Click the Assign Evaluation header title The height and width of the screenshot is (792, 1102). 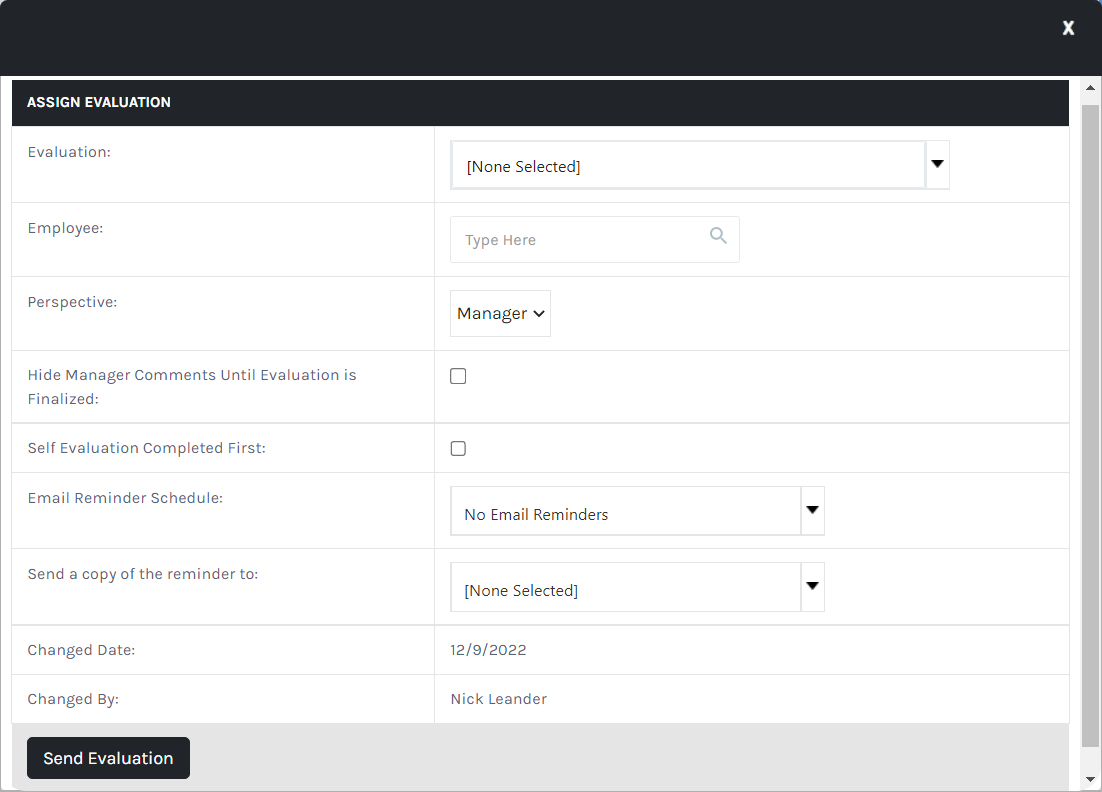(98, 103)
